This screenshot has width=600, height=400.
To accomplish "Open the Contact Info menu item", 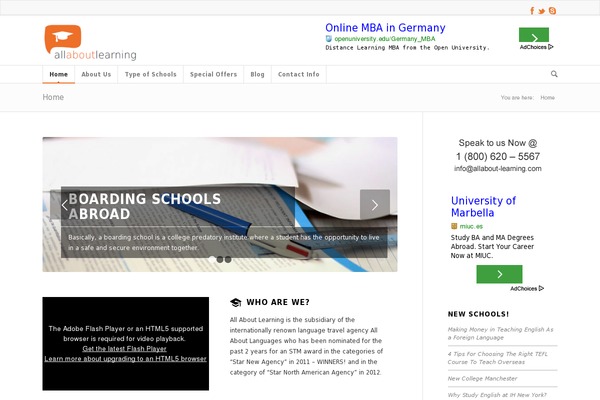I will click(298, 74).
